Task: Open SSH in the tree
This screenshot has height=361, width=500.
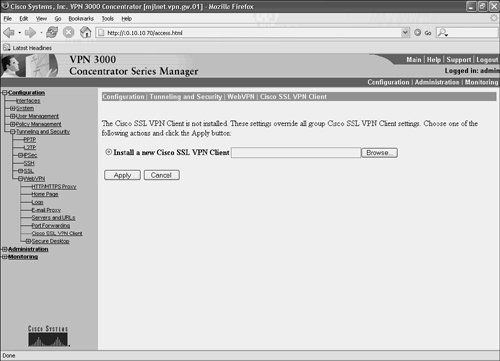Action: pos(29,163)
